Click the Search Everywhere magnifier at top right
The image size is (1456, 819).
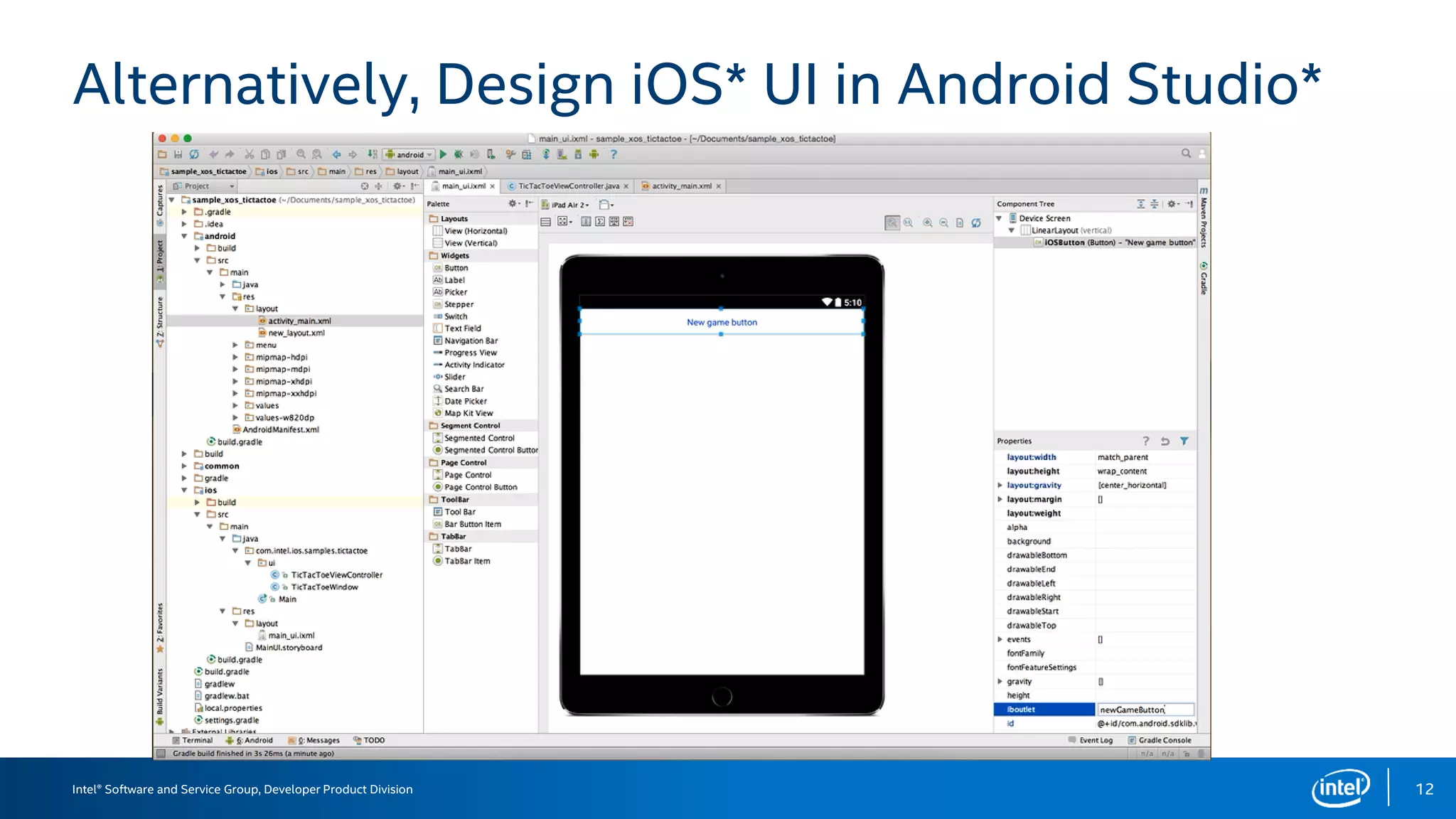1186,154
